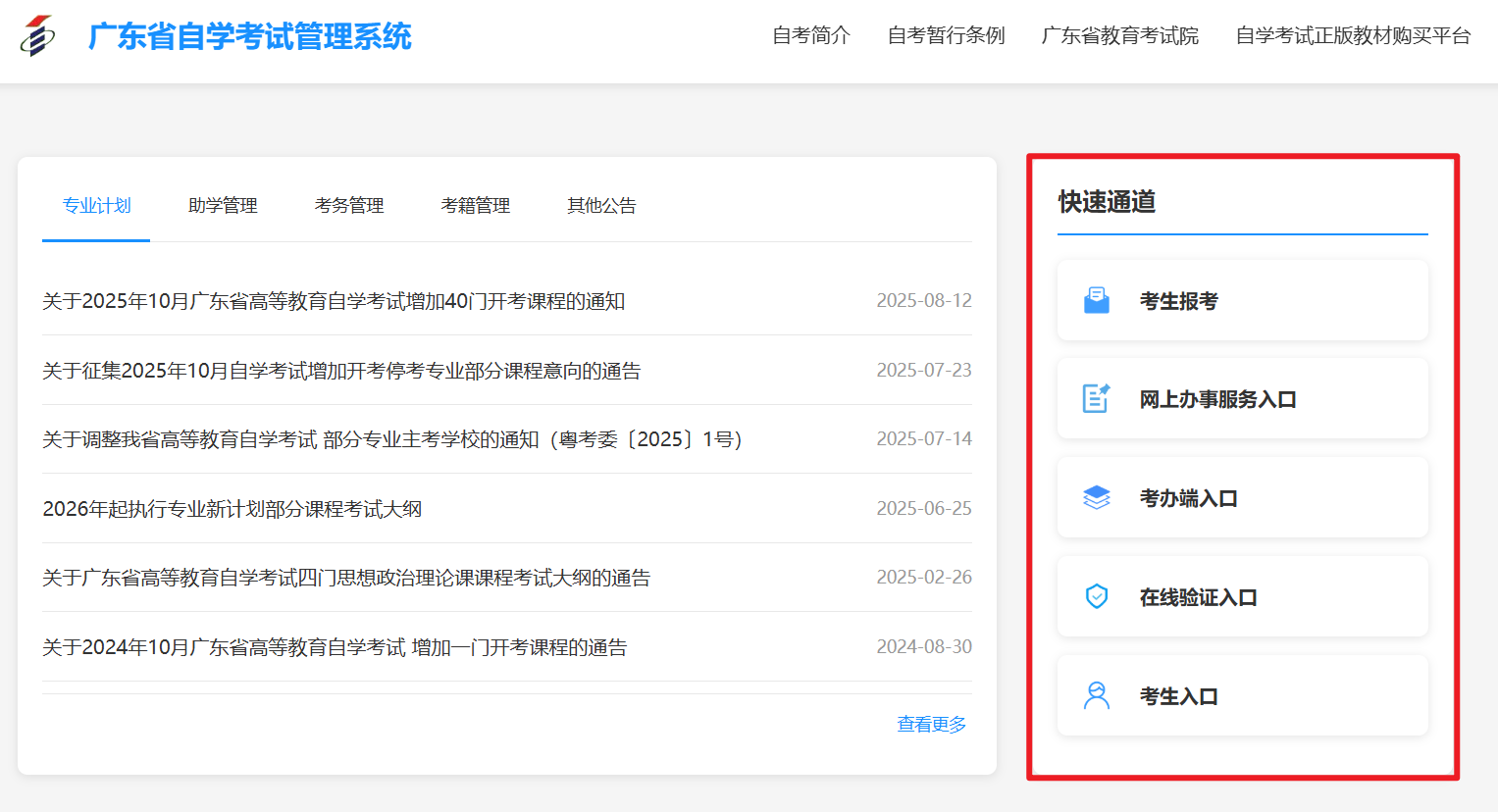Open the 考生报考 quick channel card
This screenshot has width=1498, height=812.
(x=1241, y=299)
